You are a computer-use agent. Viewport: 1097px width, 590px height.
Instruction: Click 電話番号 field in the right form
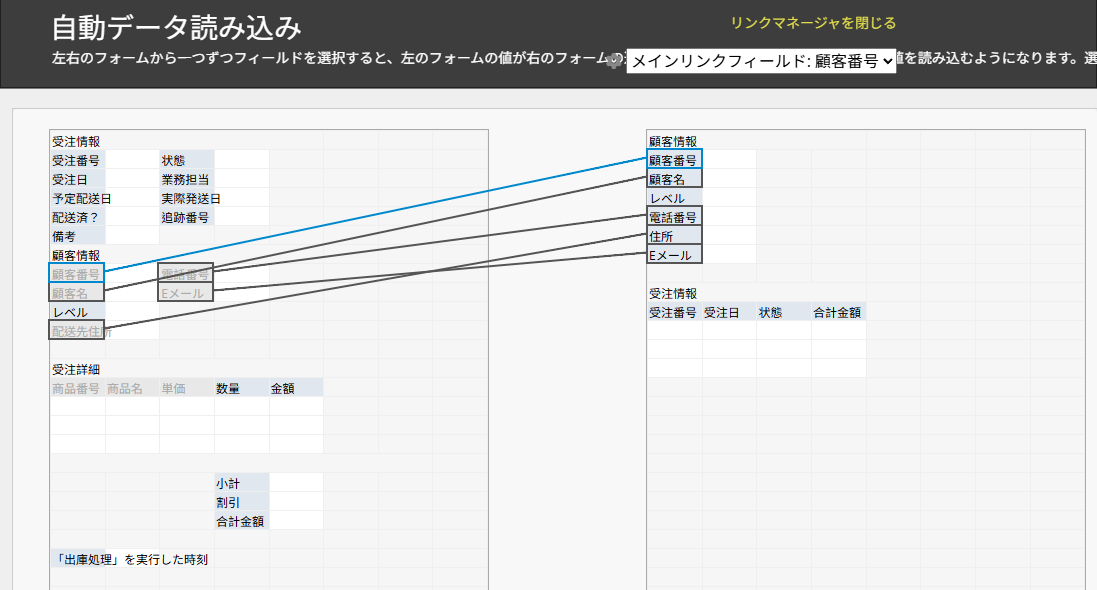tap(674, 217)
